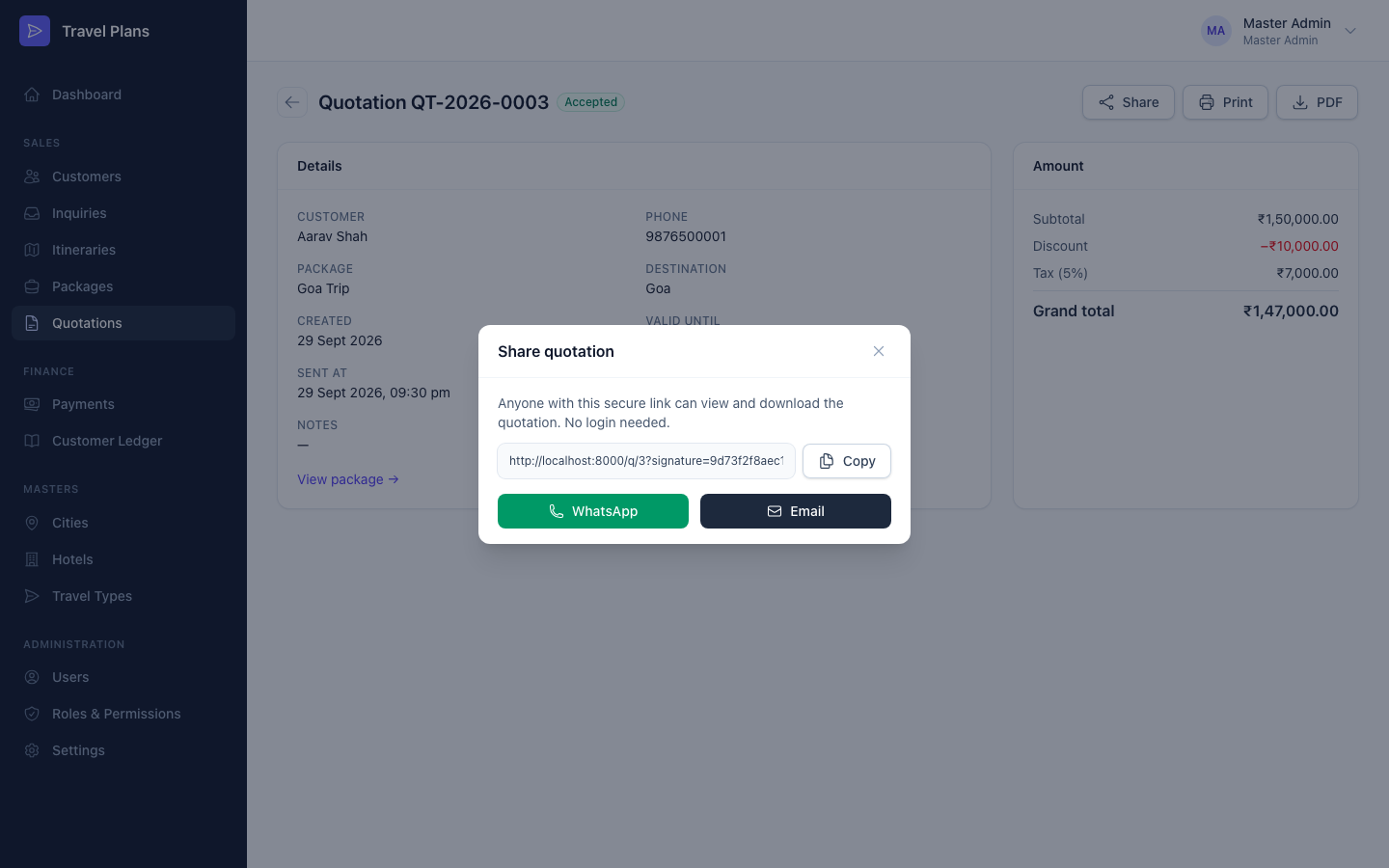This screenshot has height=868, width=1389.
Task: Expand the Master Admin user menu
Action: pyautogui.click(x=1350, y=31)
